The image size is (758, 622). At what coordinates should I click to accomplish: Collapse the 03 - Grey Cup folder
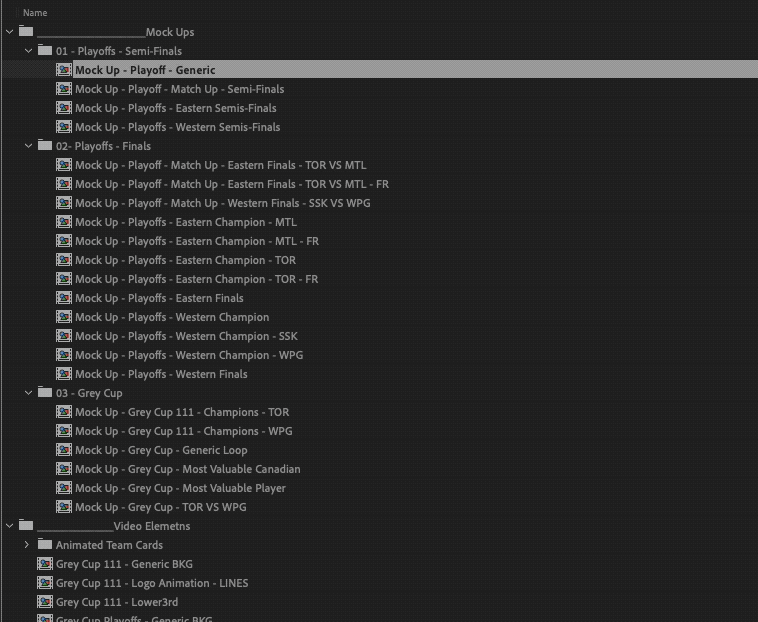[x=29, y=393]
